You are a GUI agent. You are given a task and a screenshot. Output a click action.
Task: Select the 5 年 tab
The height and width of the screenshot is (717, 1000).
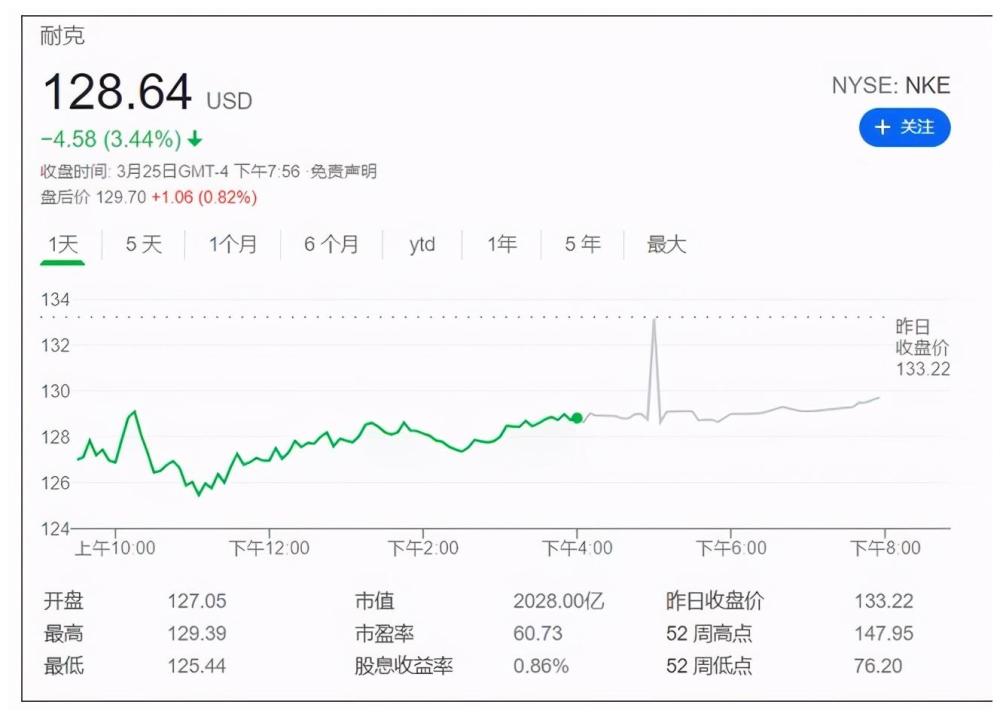[583, 244]
